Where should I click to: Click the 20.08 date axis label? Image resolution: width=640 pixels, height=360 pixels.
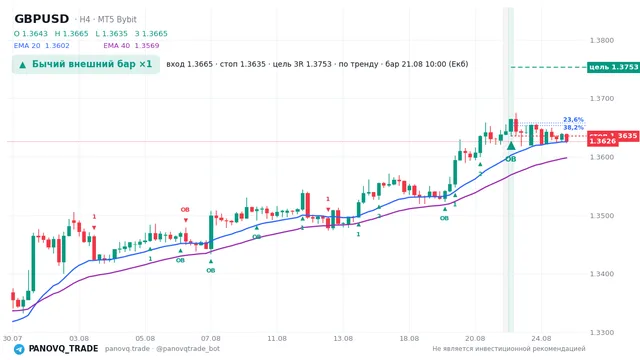tap(475, 338)
